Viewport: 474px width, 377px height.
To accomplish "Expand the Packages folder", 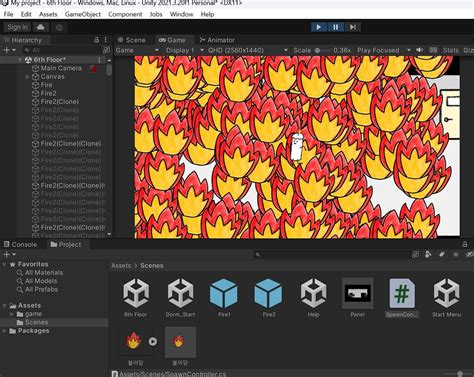I will coord(5,331).
